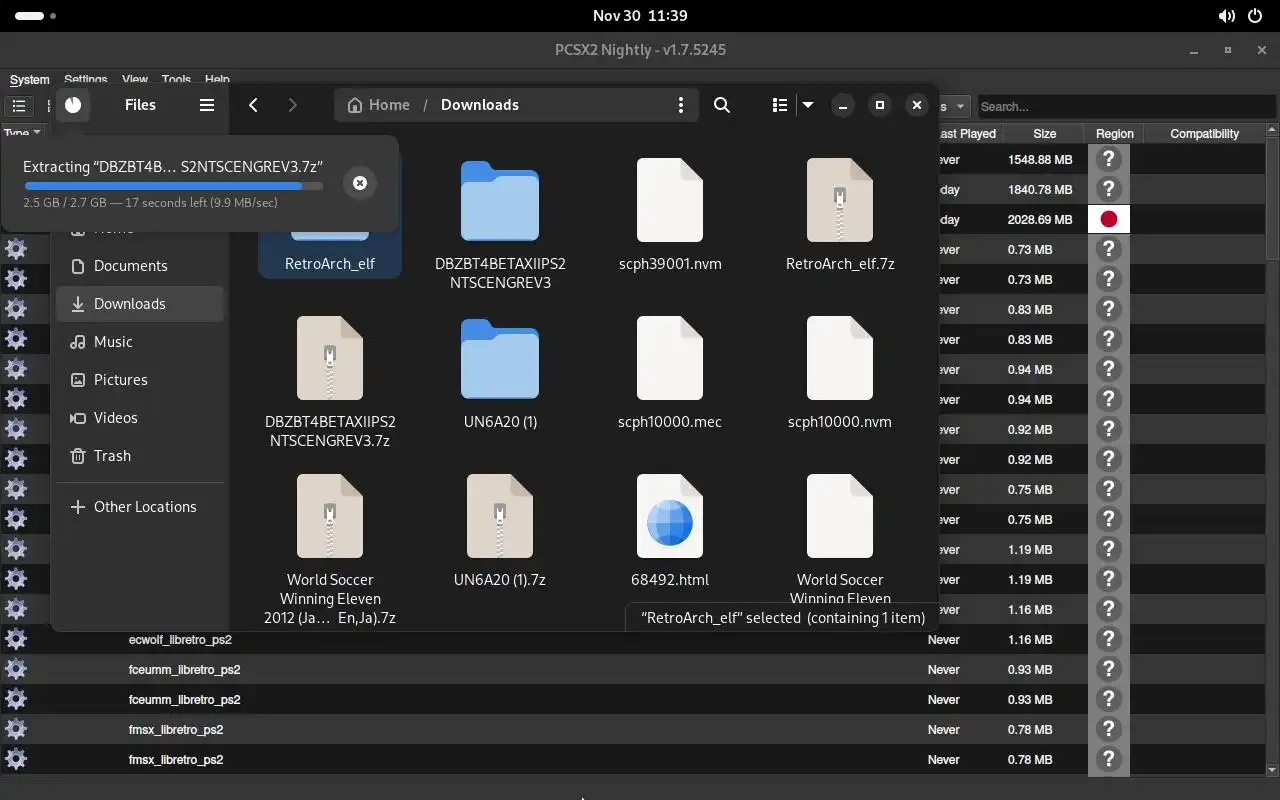Expand the Files view options dropdown arrow
This screenshot has height=800, width=1280.
click(x=808, y=105)
